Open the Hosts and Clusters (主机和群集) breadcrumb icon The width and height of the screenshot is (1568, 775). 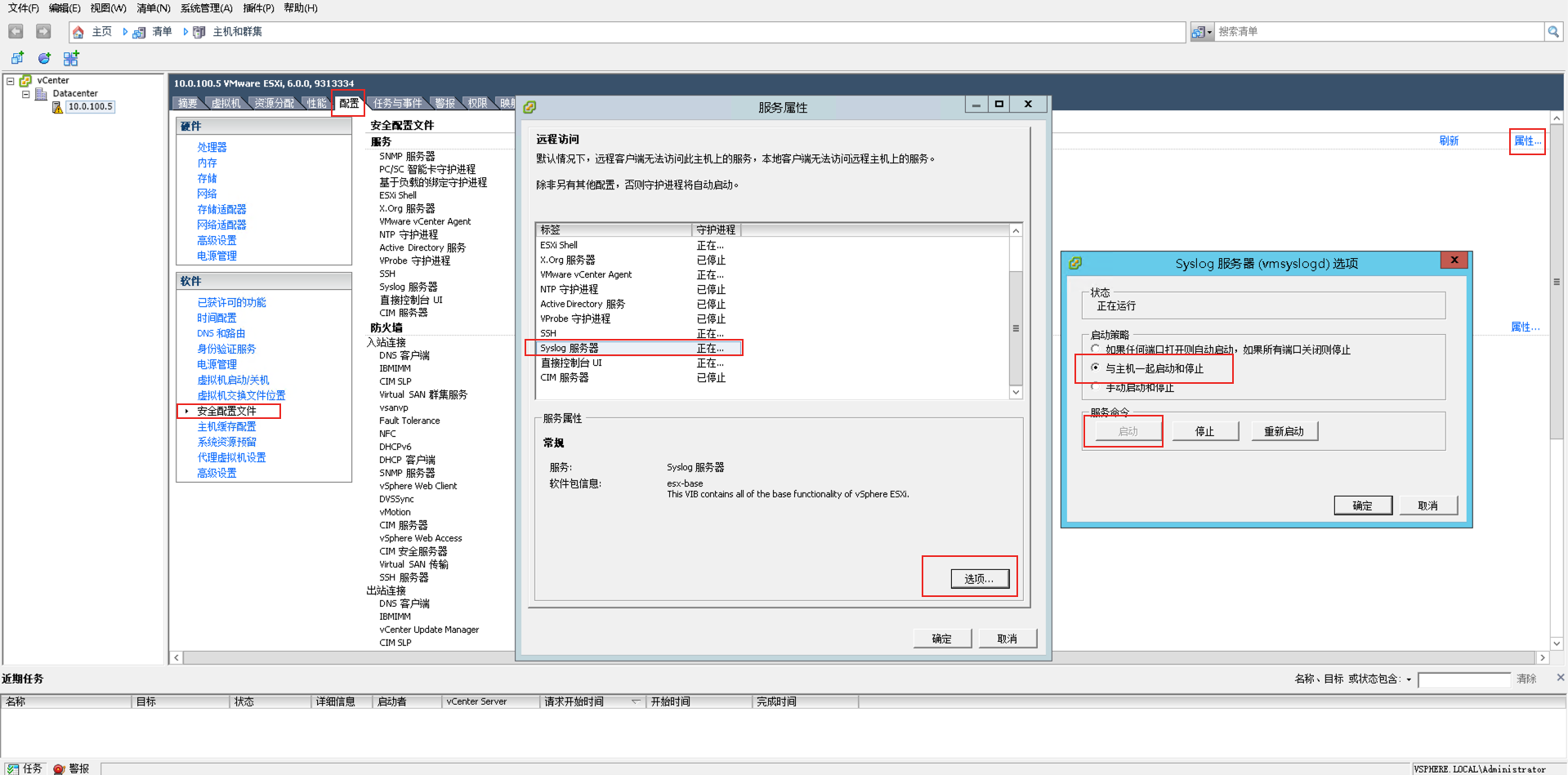[199, 32]
